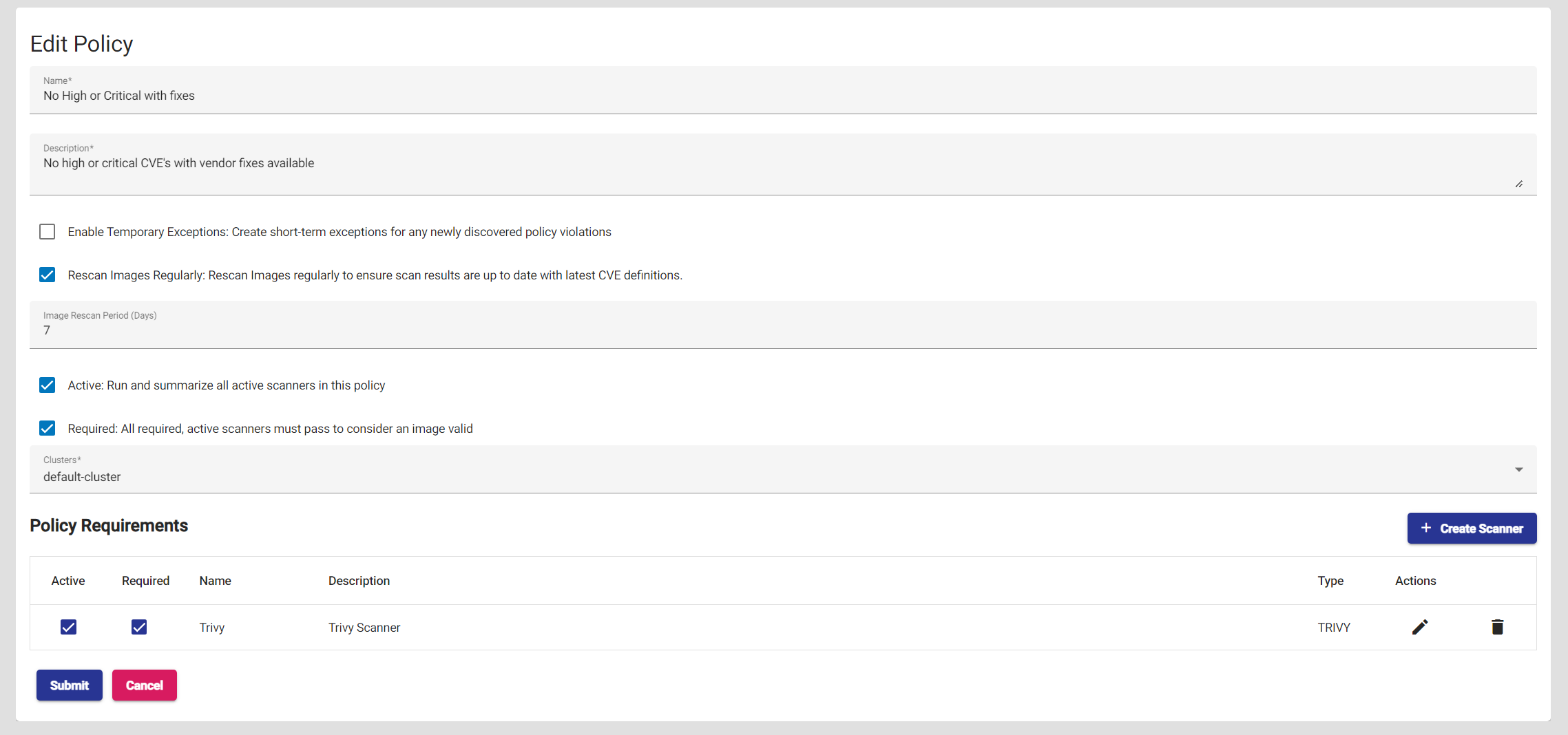Click the pencil edit icon for Trivy
This screenshot has height=735, width=1568.
(x=1419, y=627)
